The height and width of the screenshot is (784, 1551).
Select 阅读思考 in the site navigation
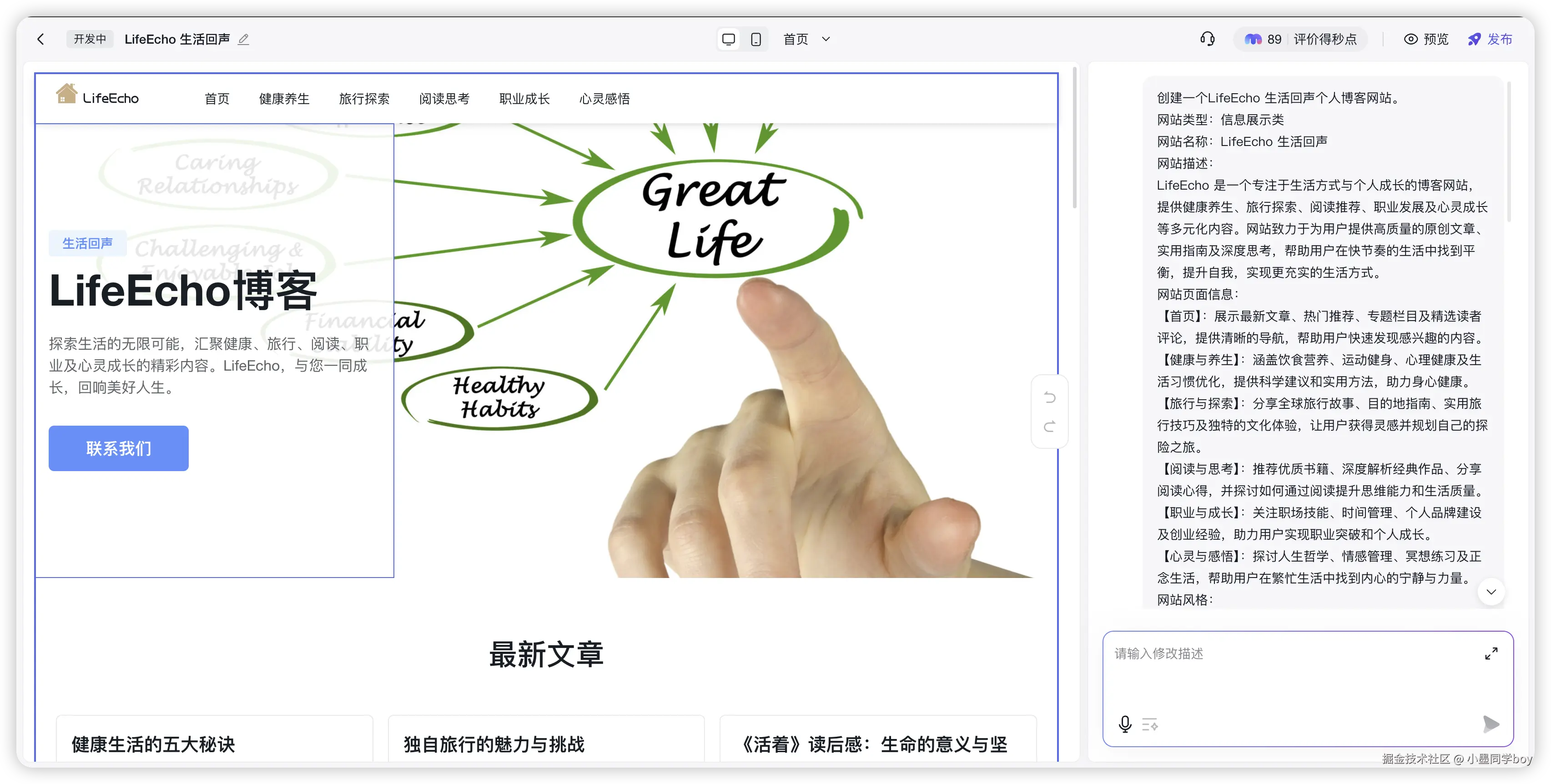444,98
